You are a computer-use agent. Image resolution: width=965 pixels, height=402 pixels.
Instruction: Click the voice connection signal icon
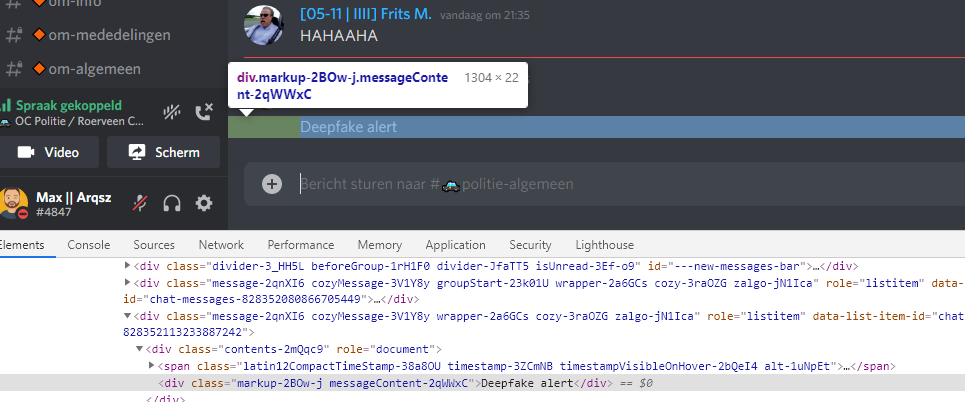6,105
